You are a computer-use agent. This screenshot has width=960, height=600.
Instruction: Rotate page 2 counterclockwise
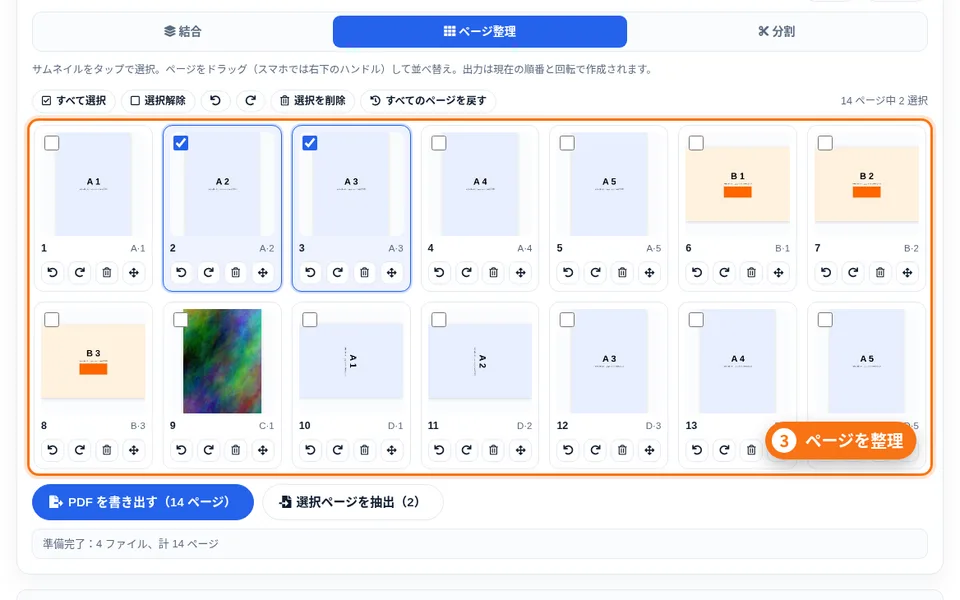pyautogui.click(x=181, y=272)
